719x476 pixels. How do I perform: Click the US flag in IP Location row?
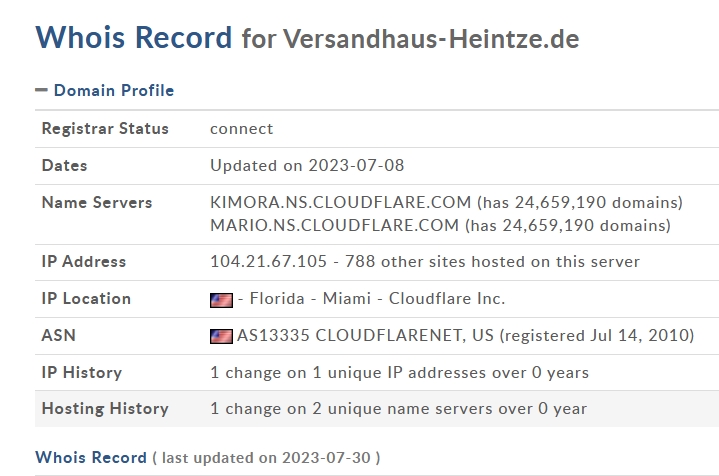[221, 300]
